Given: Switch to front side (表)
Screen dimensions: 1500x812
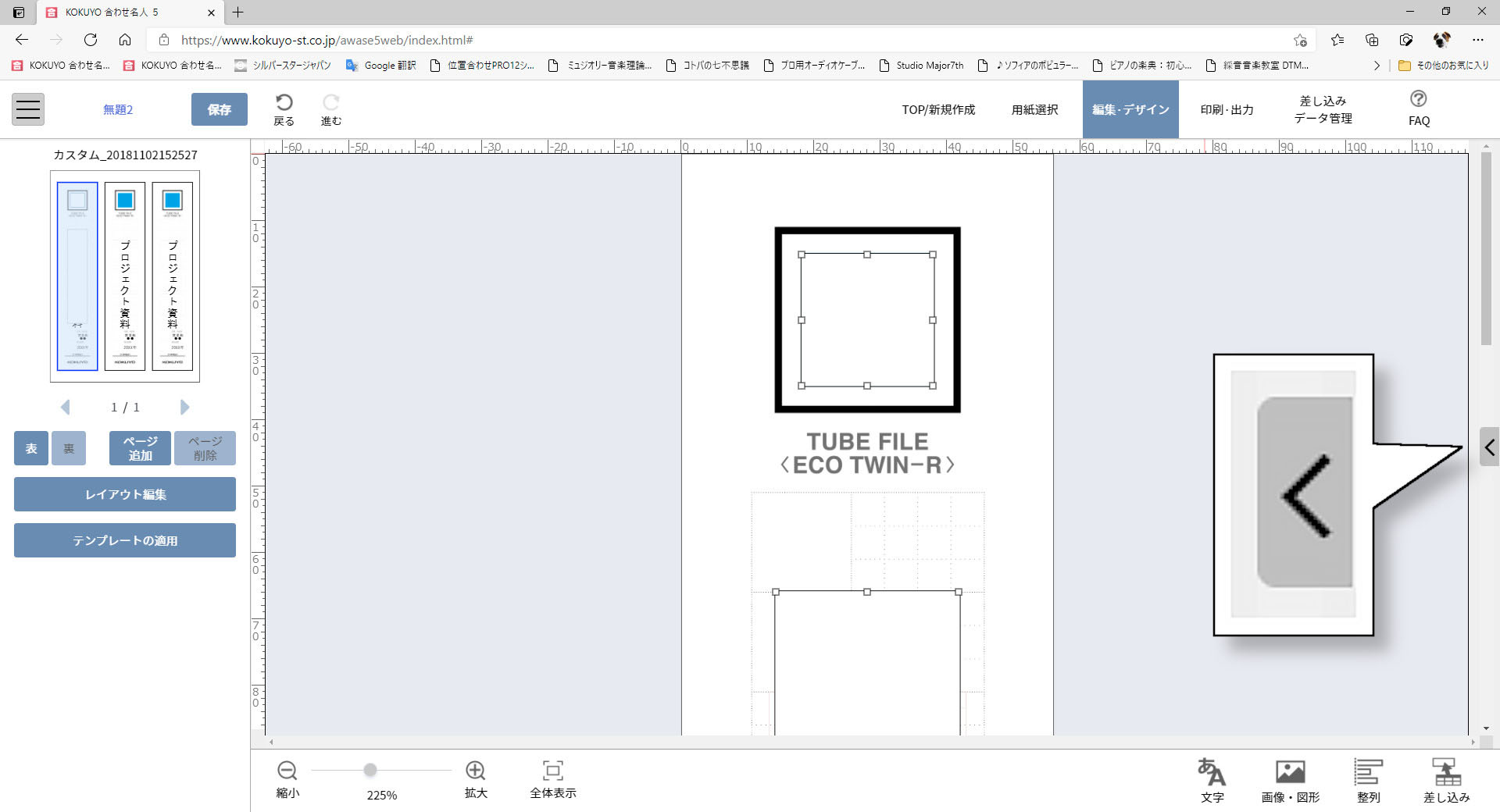Looking at the screenshot, I should pos(31,448).
